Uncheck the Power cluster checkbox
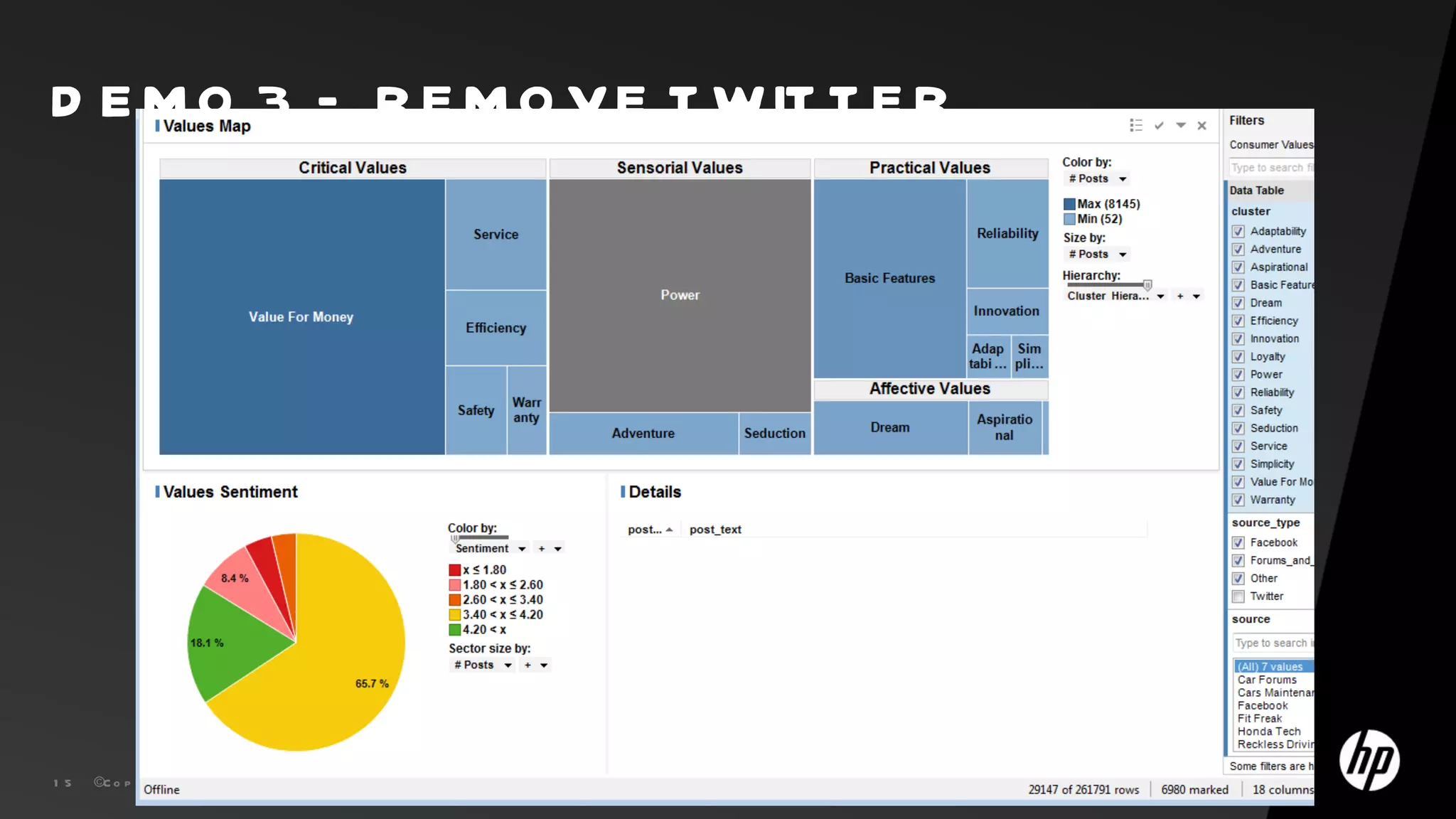The image size is (1456, 819). click(x=1238, y=375)
